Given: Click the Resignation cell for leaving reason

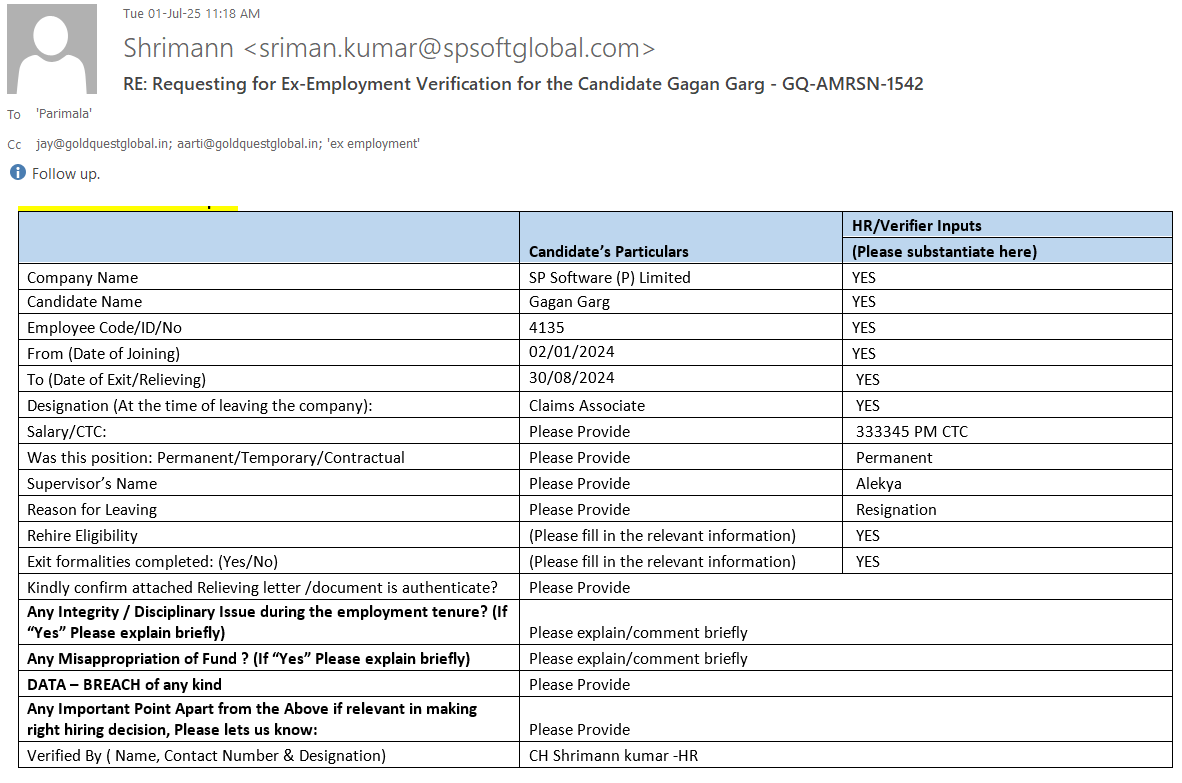Looking at the screenshot, I should tap(896, 510).
